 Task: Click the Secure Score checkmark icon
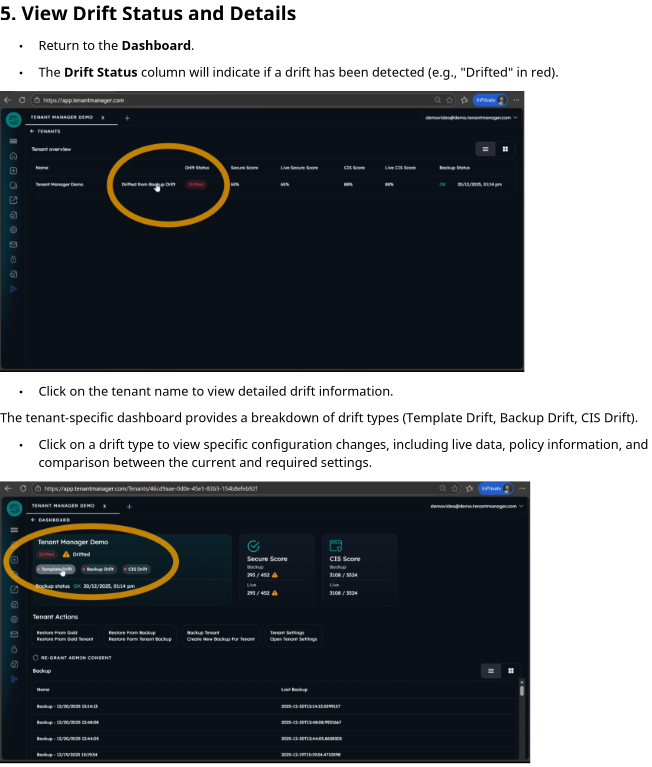tap(253, 546)
